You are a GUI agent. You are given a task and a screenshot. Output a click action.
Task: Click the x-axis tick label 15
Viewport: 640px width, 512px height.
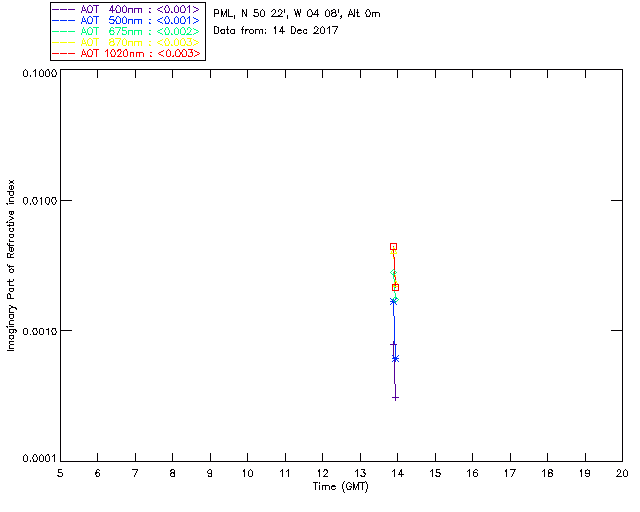coord(435,474)
